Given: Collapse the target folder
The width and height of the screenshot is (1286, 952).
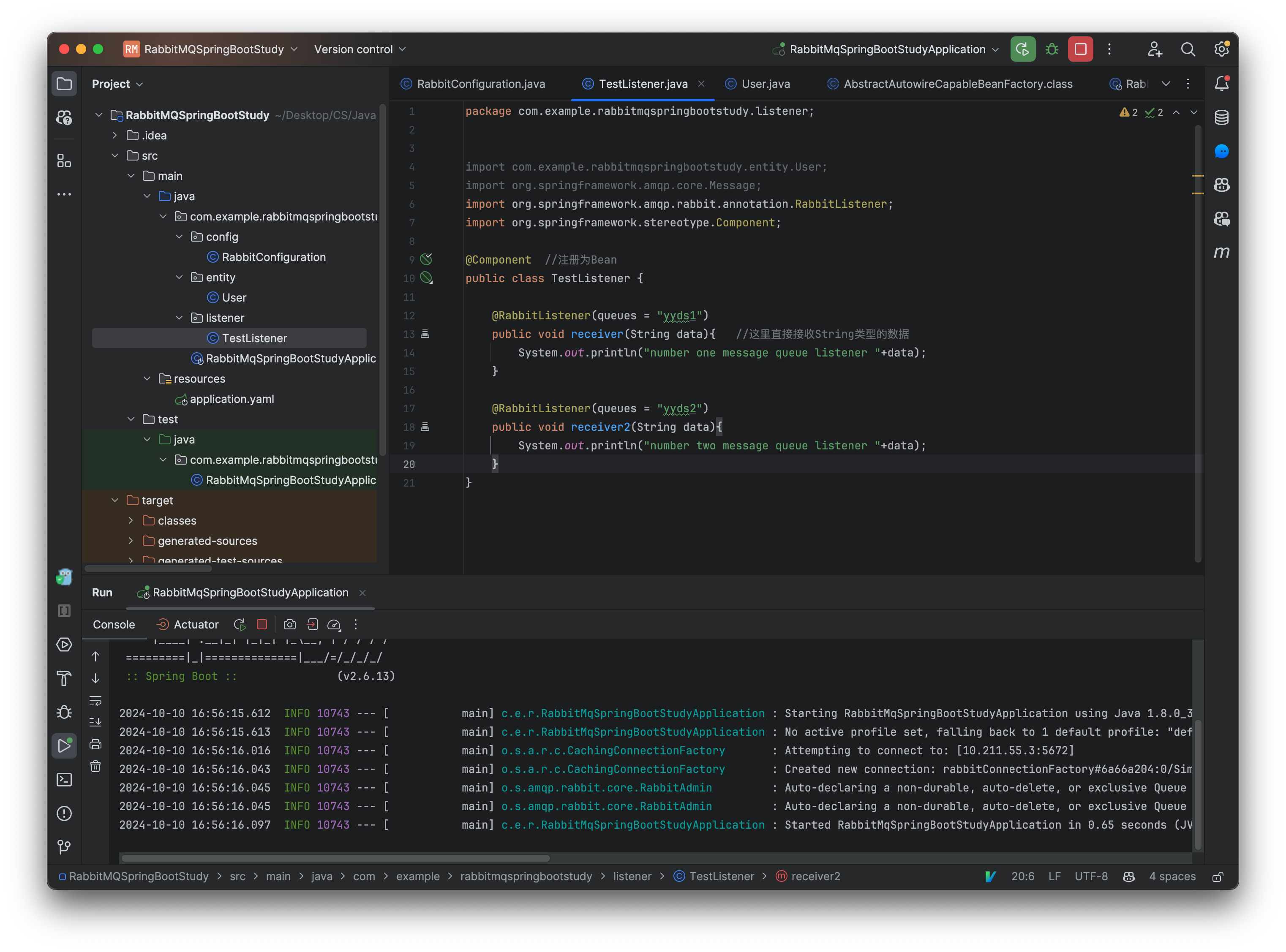Looking at the screenshot, I should tap(115, 500).
